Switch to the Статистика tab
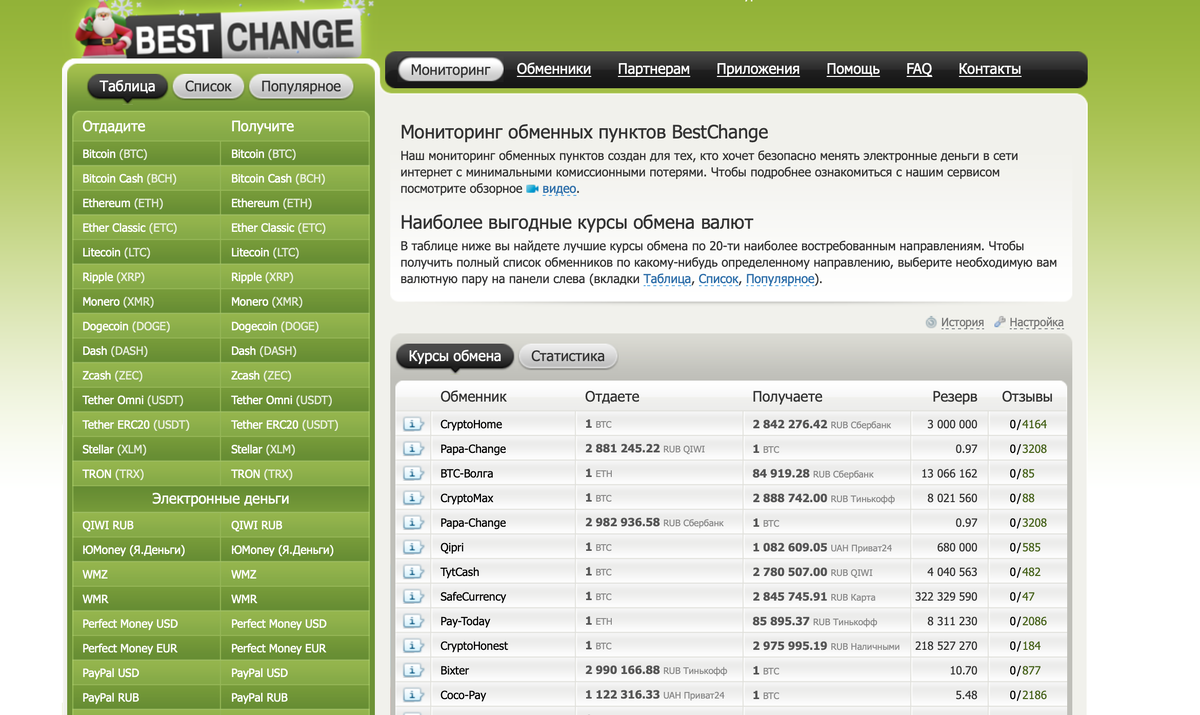Image resolution: width=1200 pixels, height=715 pixels. [x=567, y=356]
